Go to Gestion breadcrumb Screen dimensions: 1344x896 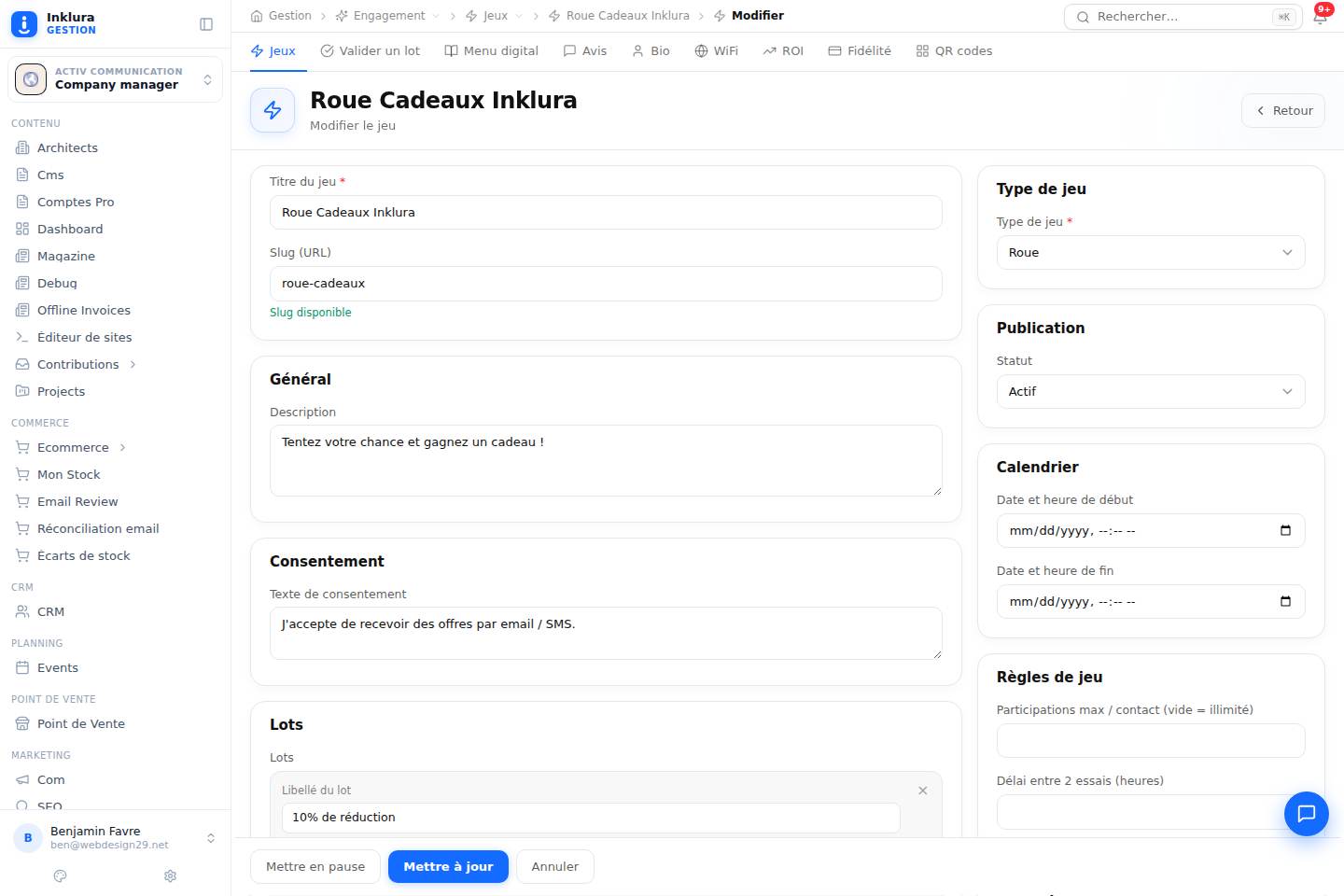(x=281, y=16)
